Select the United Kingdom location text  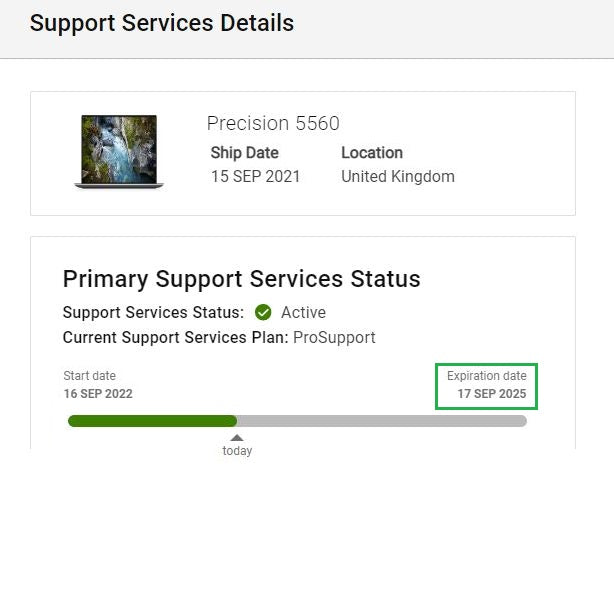(398, 177)
